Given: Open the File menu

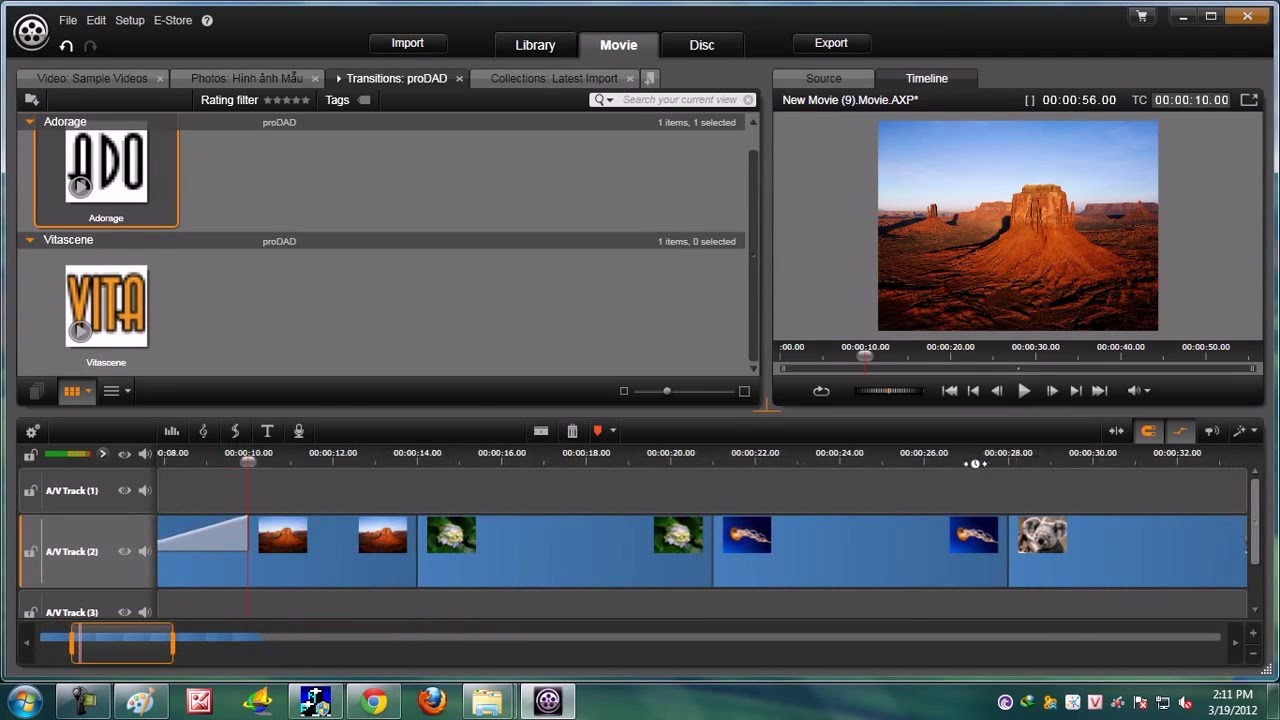Looking at the screenshot, I should coord(68,20).
